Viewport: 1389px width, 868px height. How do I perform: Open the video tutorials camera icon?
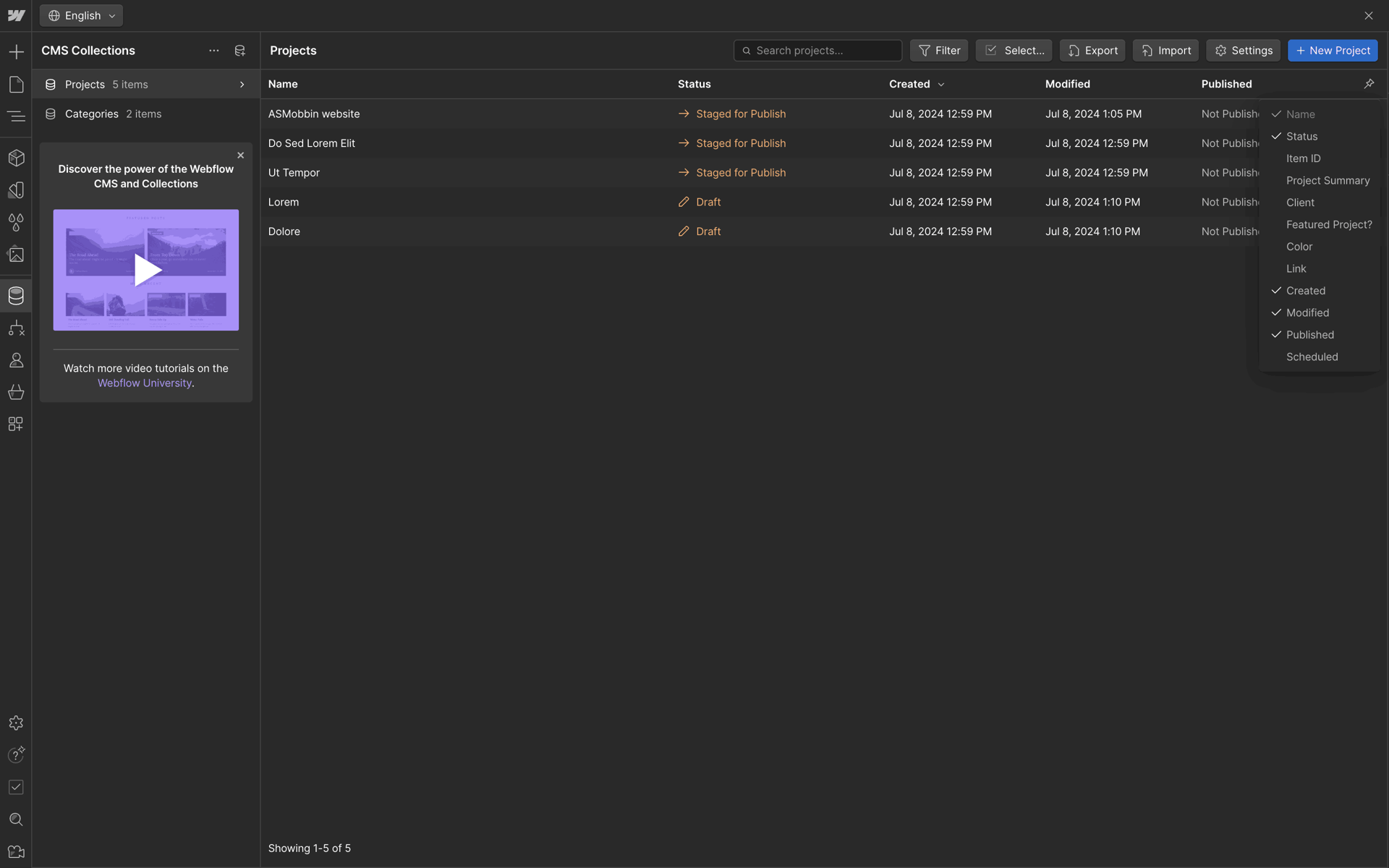point(16,852)
